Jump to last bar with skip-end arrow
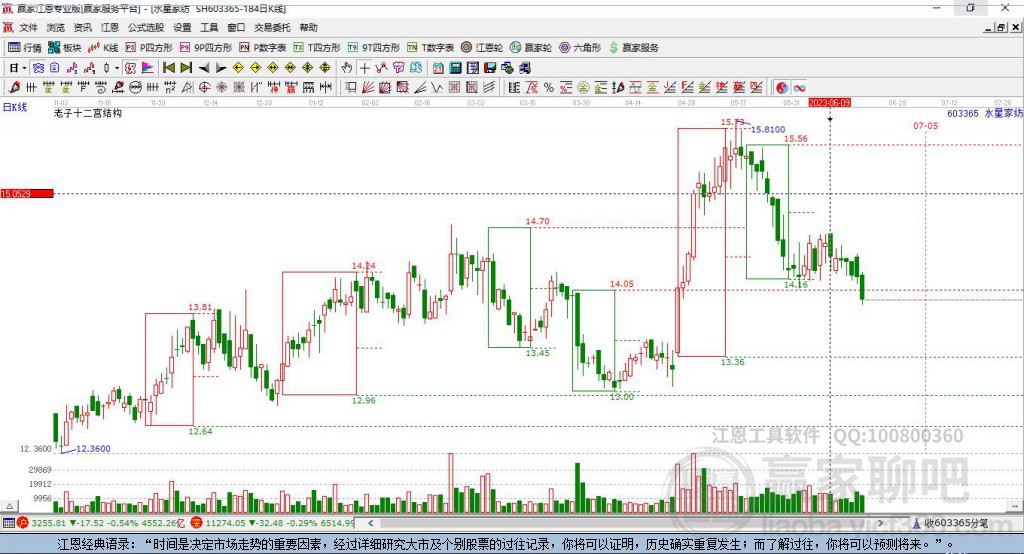Image resolution: width=1024 pixels, height=554 pixels. pos(186,68)
